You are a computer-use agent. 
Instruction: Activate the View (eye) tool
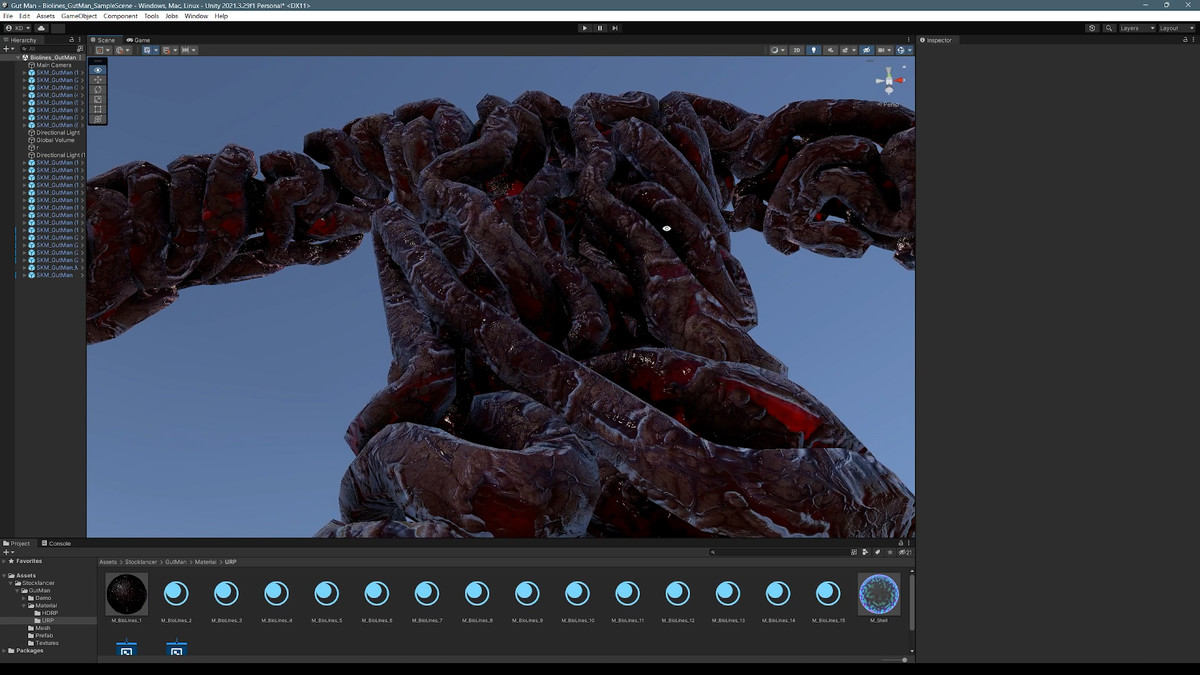[97, 70]
